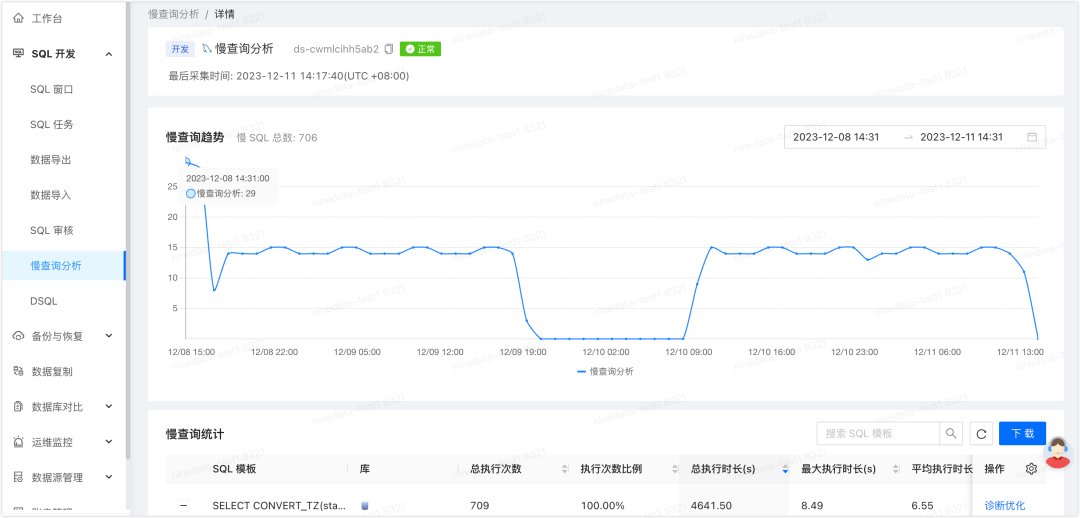
Task: Expand the 数据源管理 menu
Action: 109,477
